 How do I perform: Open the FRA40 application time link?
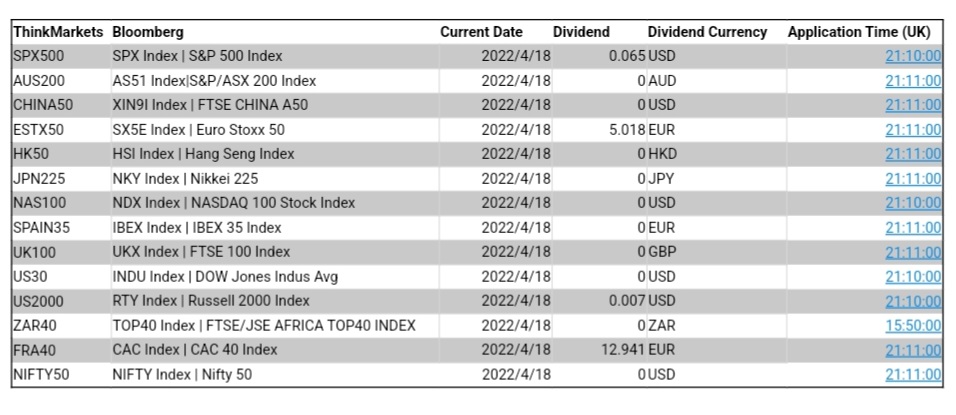(x=912, y=350)
